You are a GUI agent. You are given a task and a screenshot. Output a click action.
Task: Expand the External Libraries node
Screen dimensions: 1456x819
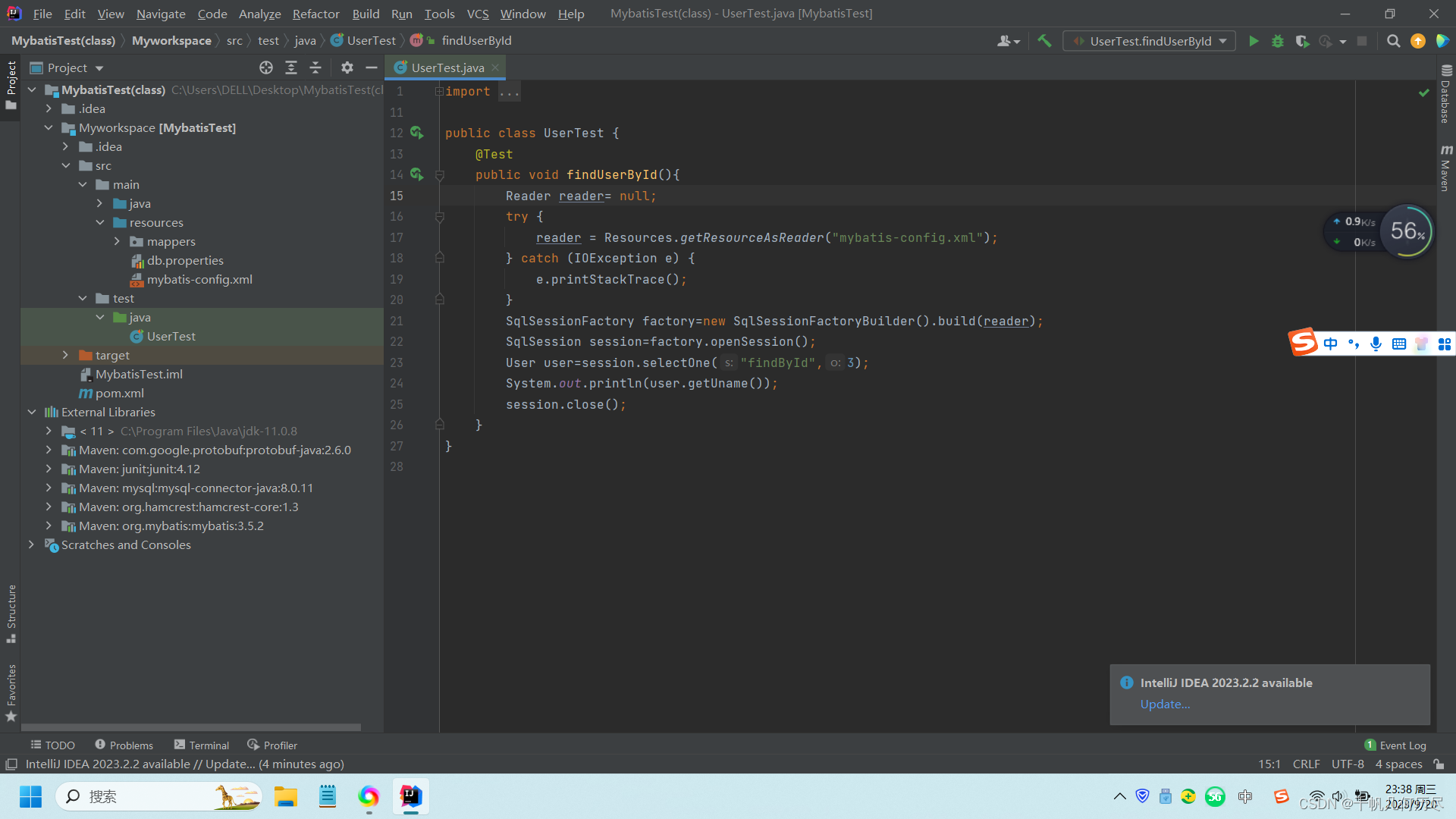click(x=32, y=412)
